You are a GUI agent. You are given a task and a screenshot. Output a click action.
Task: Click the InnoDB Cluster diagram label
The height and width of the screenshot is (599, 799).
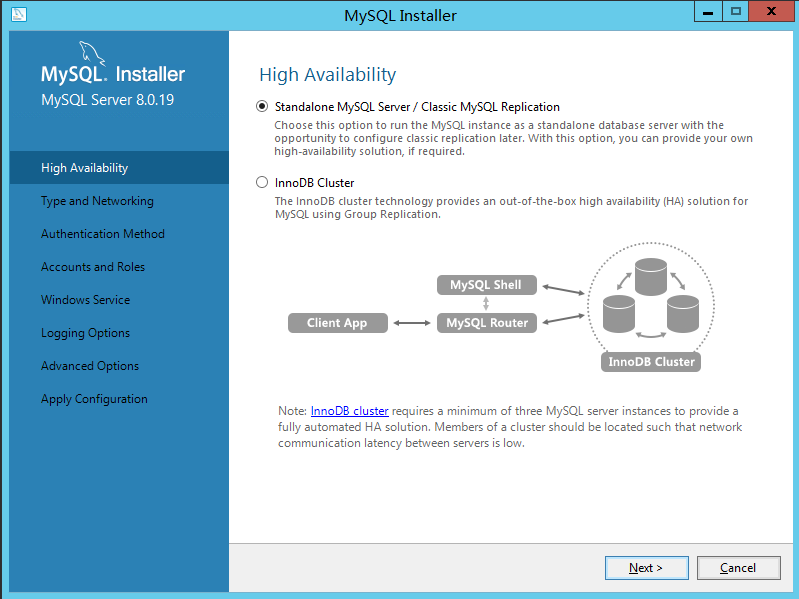(x=651, y=362)
